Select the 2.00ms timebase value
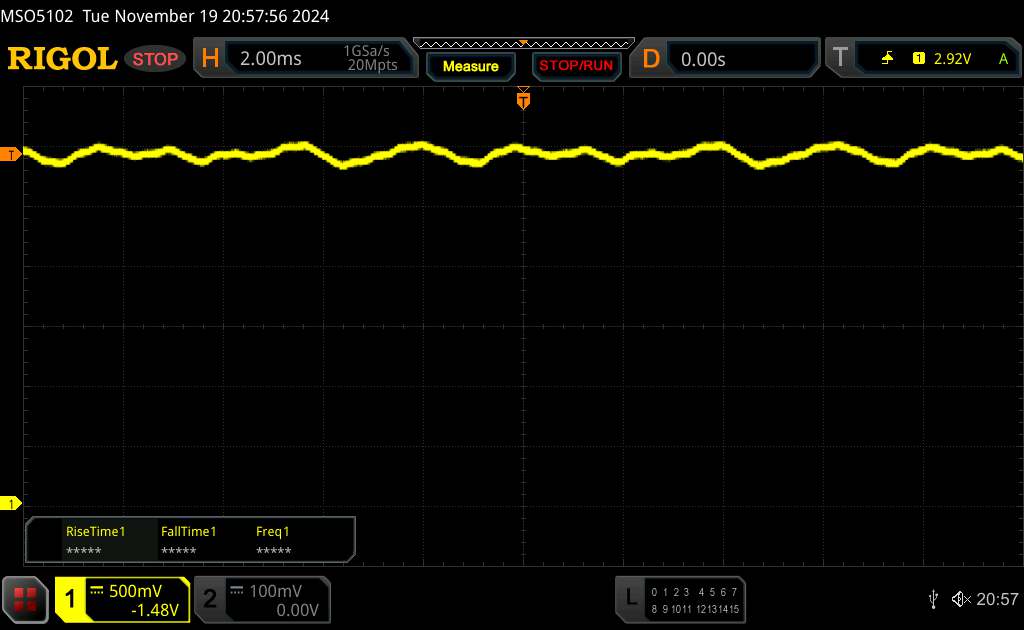1024x630 pixels. coord(270,59)
